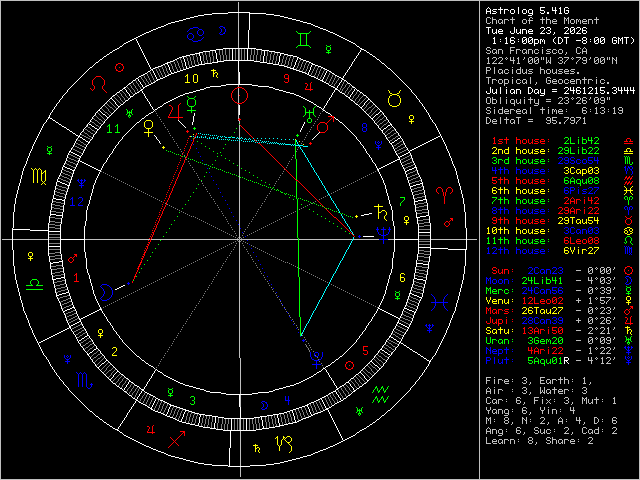Image resolution: width=640 pixels, height=480 pixels.
Task: Click the yellow Virgo sign glyph on the ring
Action: tap(39, 176)
